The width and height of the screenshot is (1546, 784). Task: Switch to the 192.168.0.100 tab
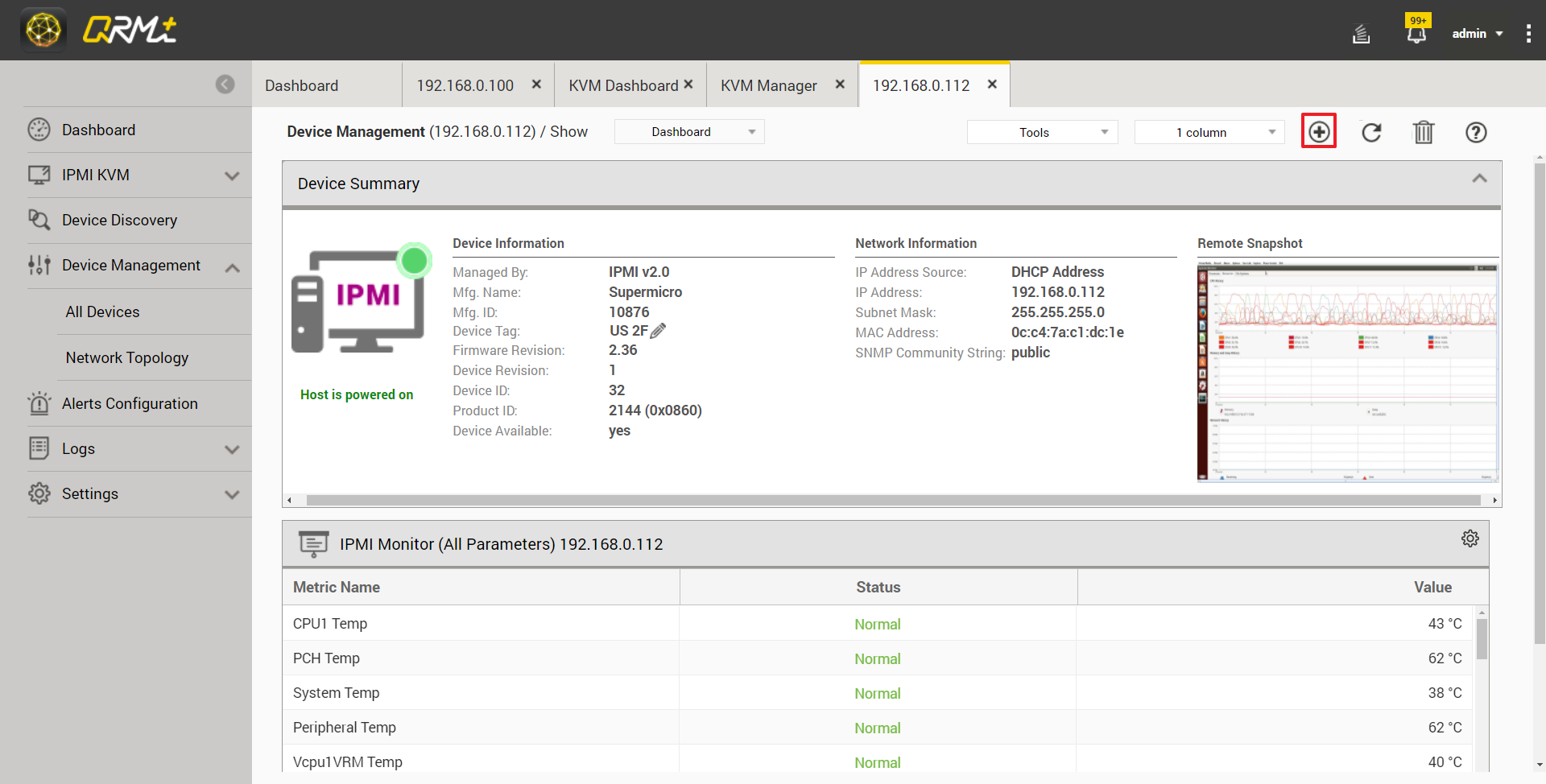point(465,85)
